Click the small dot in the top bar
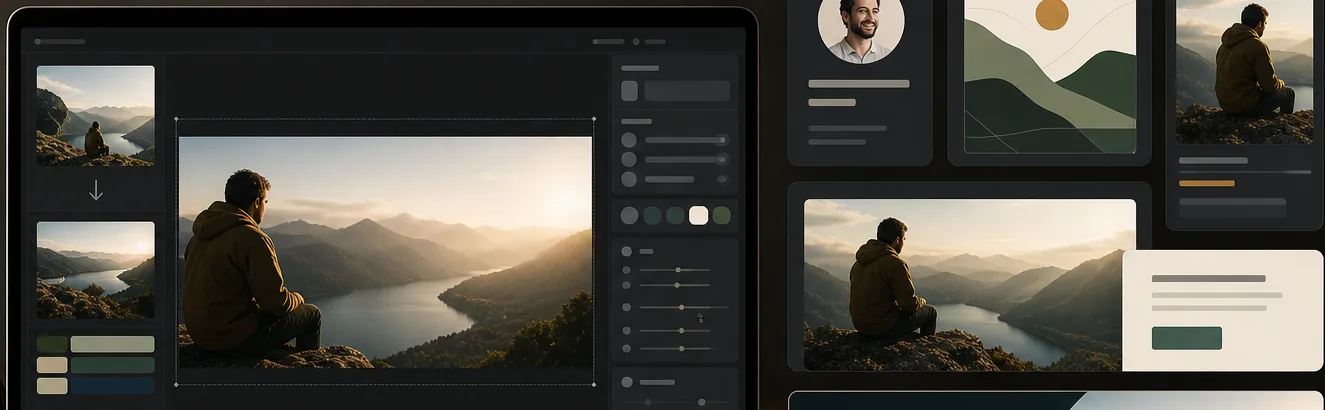This screenshot has height=410, width=1325. coord(636,42)
